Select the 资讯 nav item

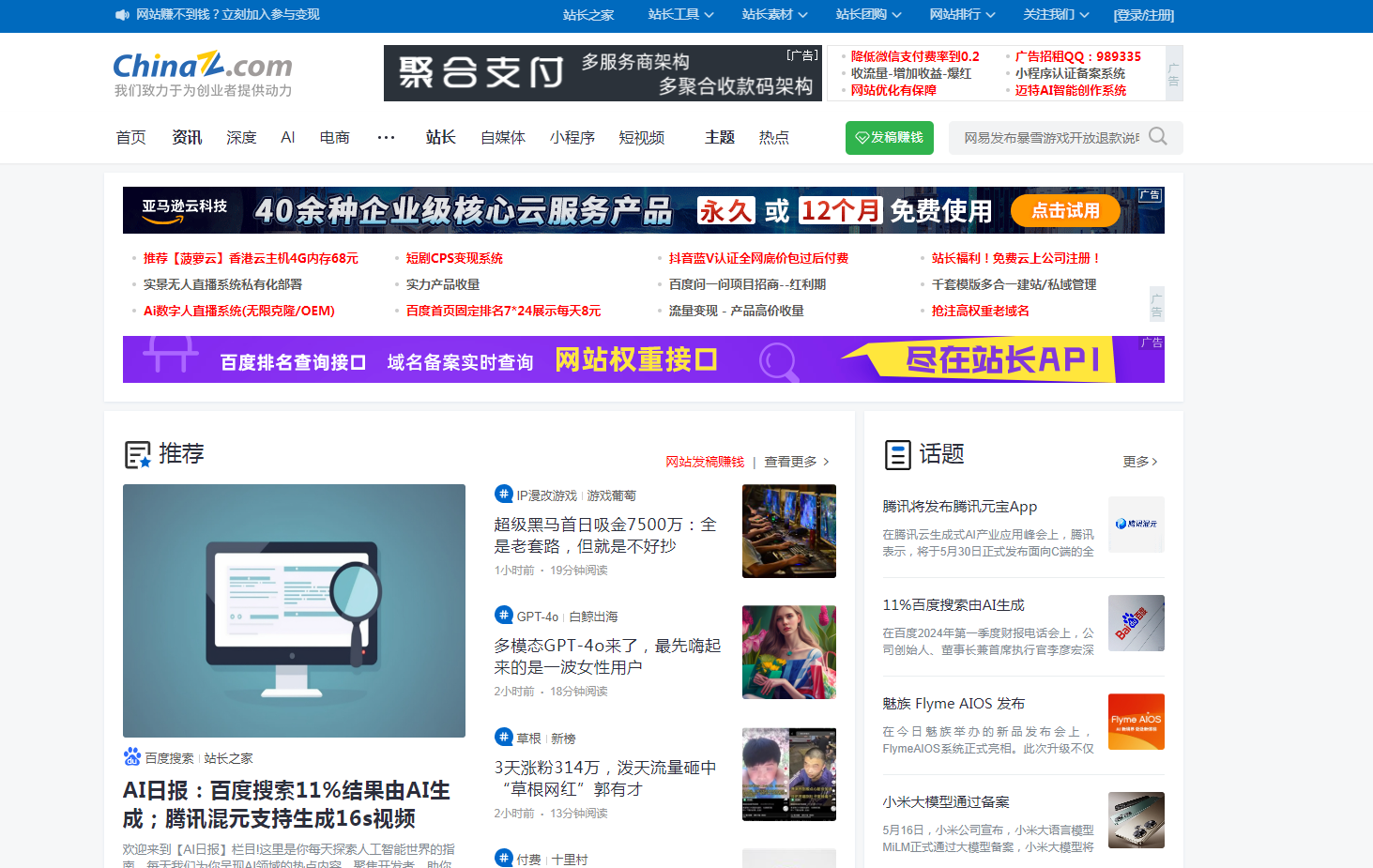tap(187, 137)
